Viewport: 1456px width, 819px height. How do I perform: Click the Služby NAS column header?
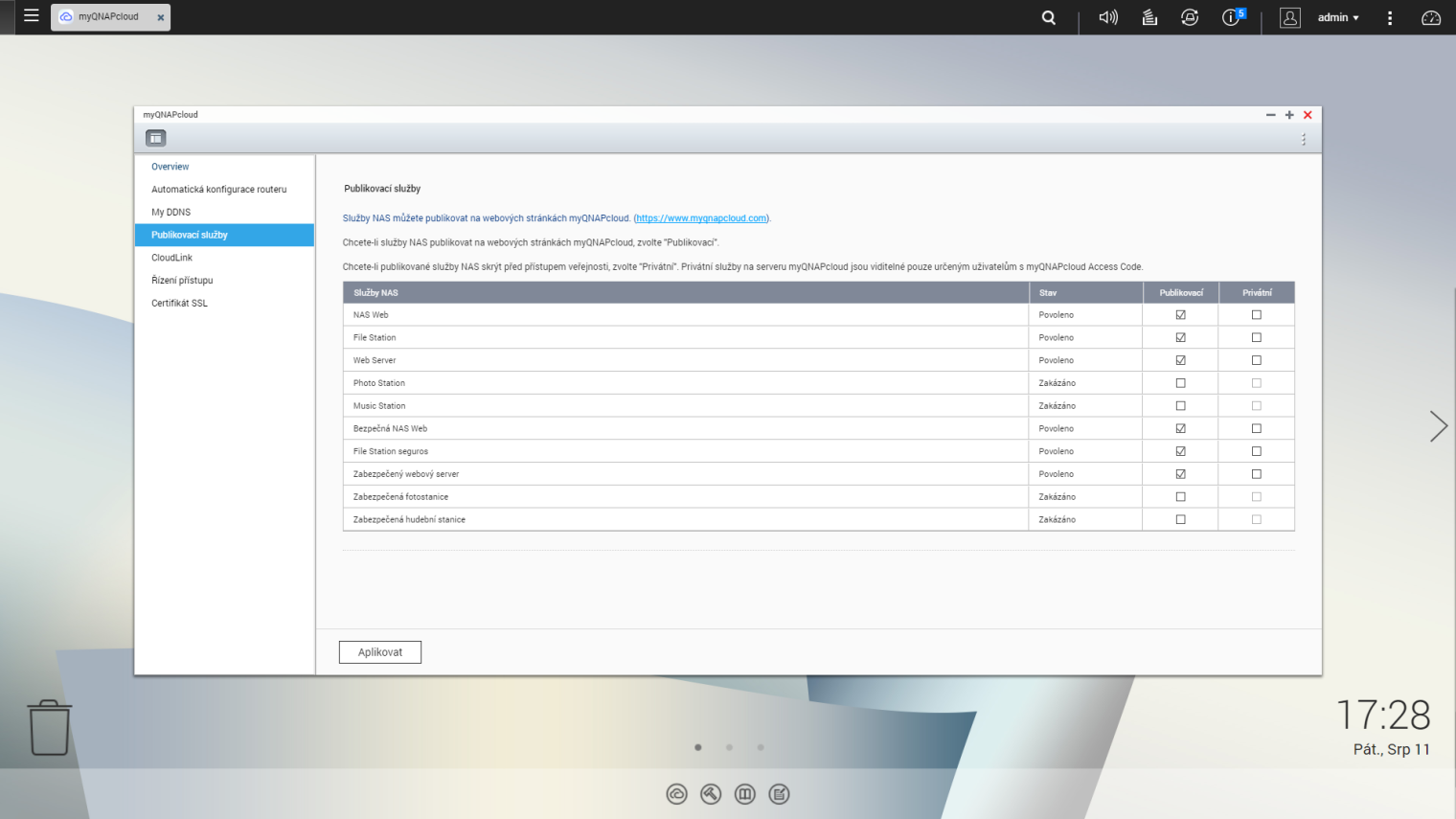click(x=686, y=293)
